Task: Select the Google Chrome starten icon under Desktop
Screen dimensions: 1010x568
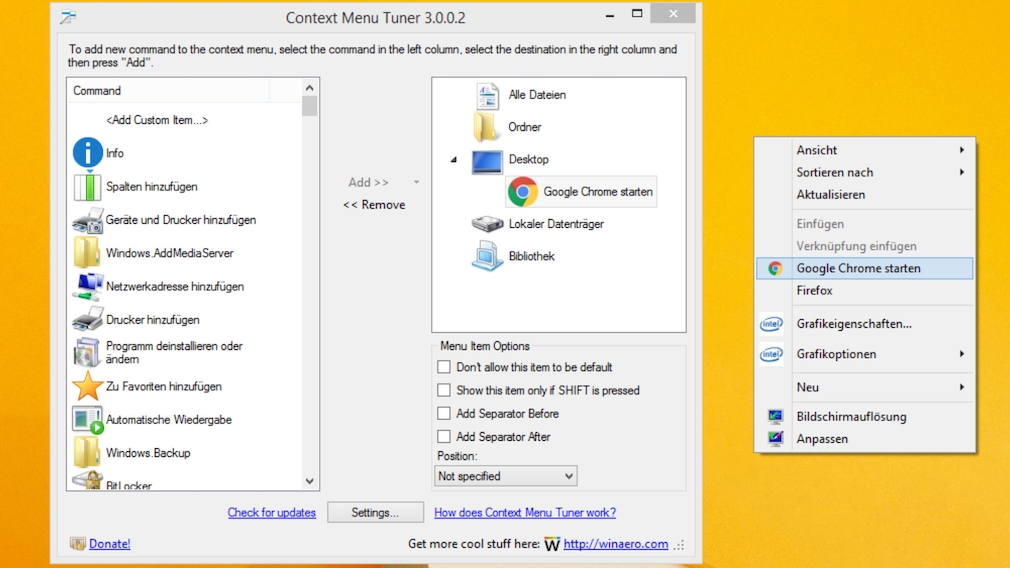Action: (522, 192)
